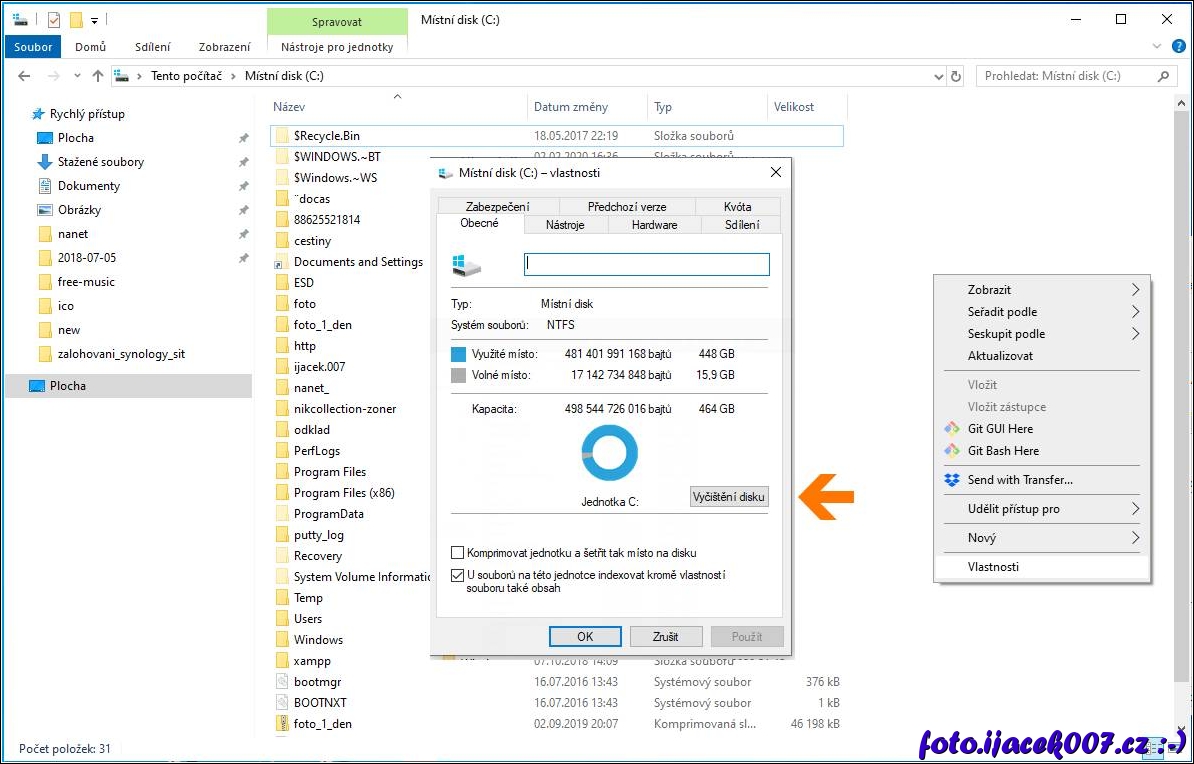This screenshot has height=764, width=1194.
Task: Expand the Zobrazit submenu
Action: click(x=1135, y=290)
